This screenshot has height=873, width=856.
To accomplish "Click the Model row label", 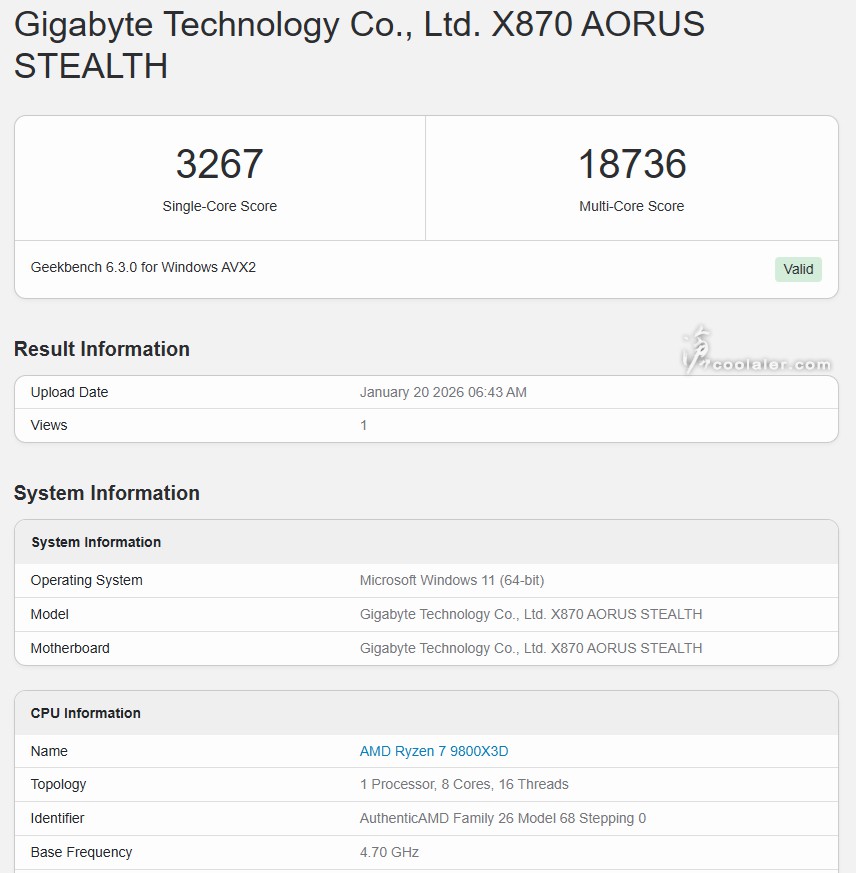I will [x=50, y=614].
